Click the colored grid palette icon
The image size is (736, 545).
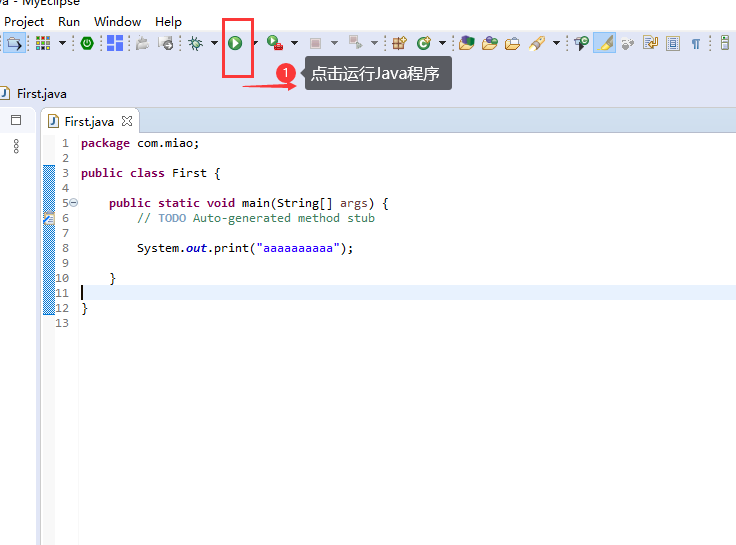point(43,43)
